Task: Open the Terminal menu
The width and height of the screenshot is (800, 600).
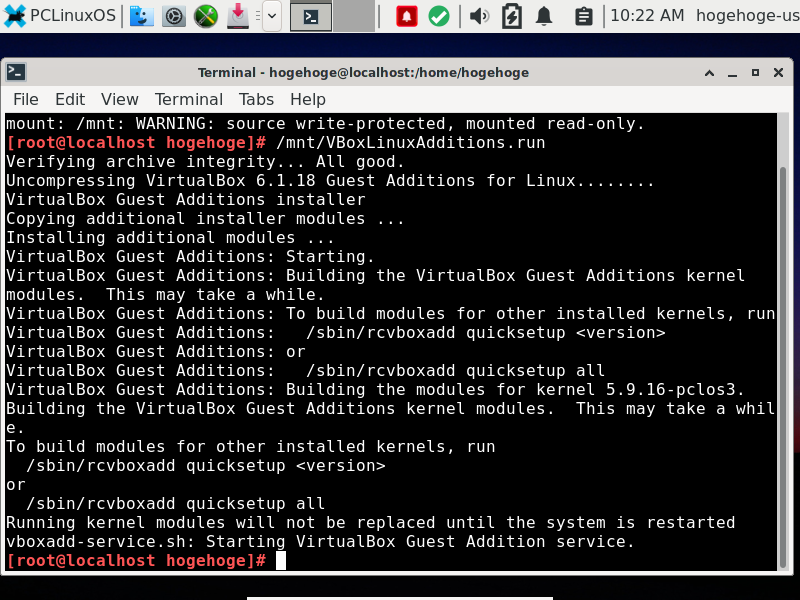Action: (x=189, y=99)
